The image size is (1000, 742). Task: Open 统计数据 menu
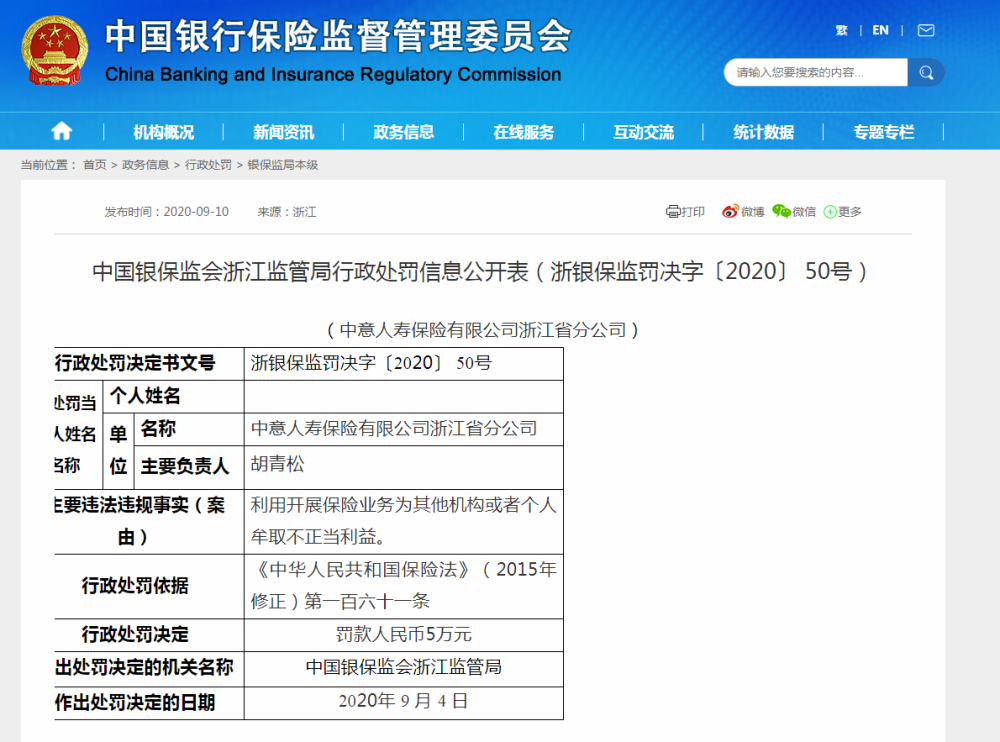(763, 132)
